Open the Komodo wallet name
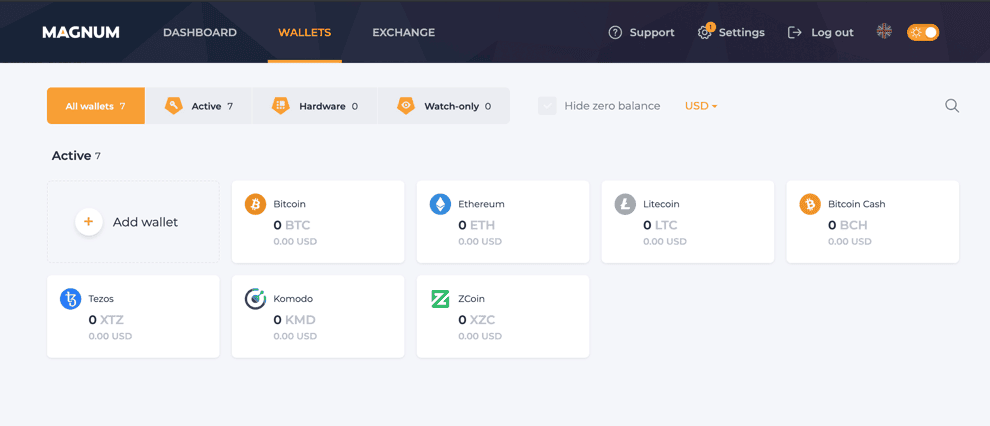 tap(293, 299)
